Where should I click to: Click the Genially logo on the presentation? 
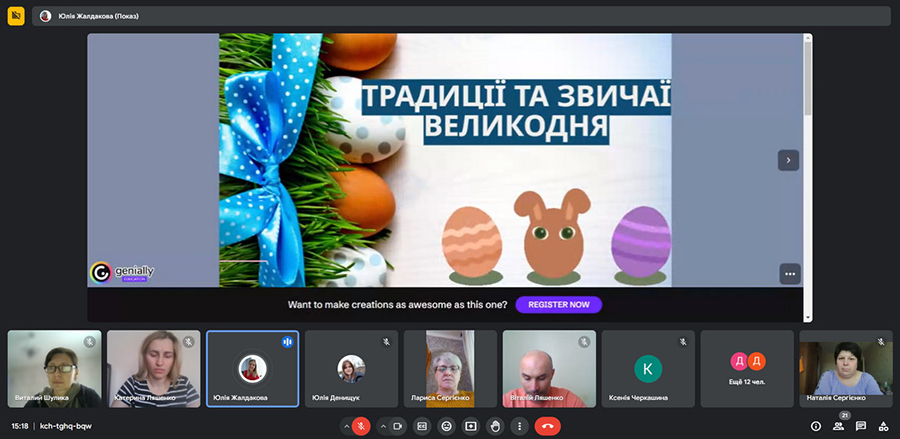point(122,273)
